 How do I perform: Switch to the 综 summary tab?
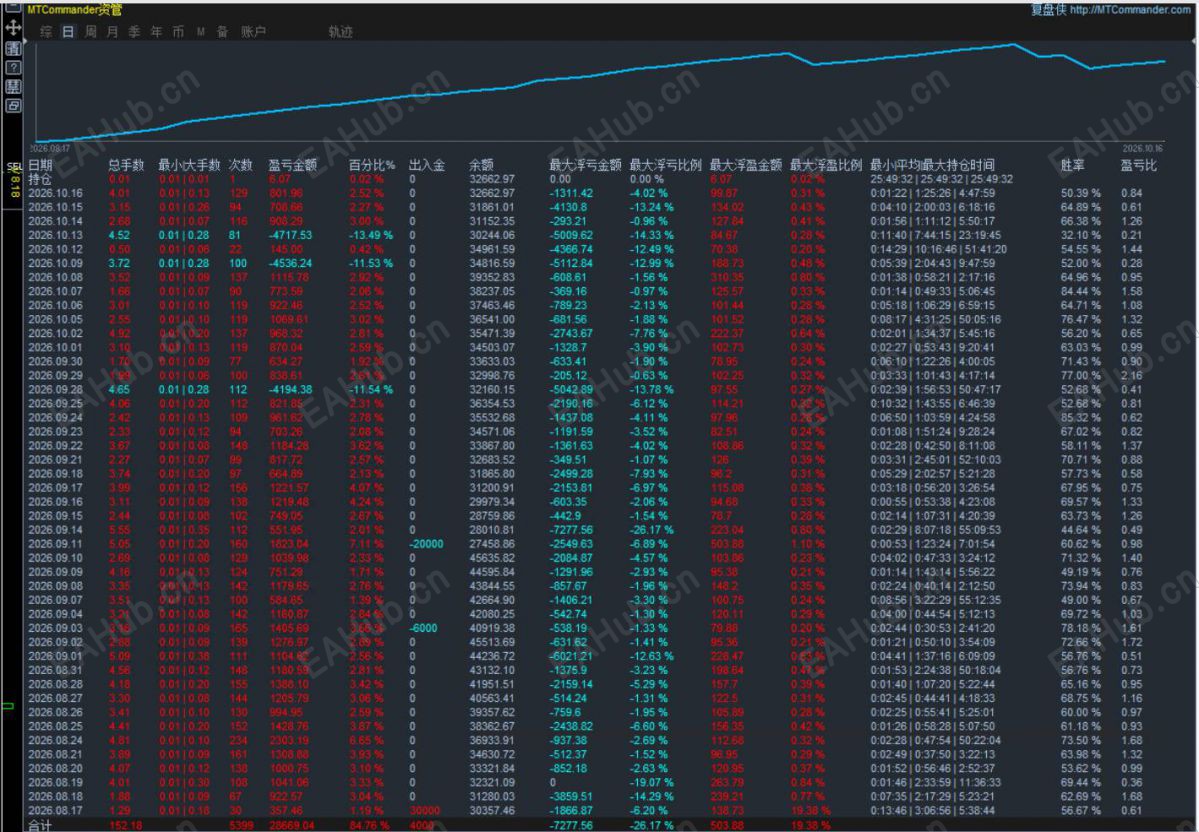point(46,31)
